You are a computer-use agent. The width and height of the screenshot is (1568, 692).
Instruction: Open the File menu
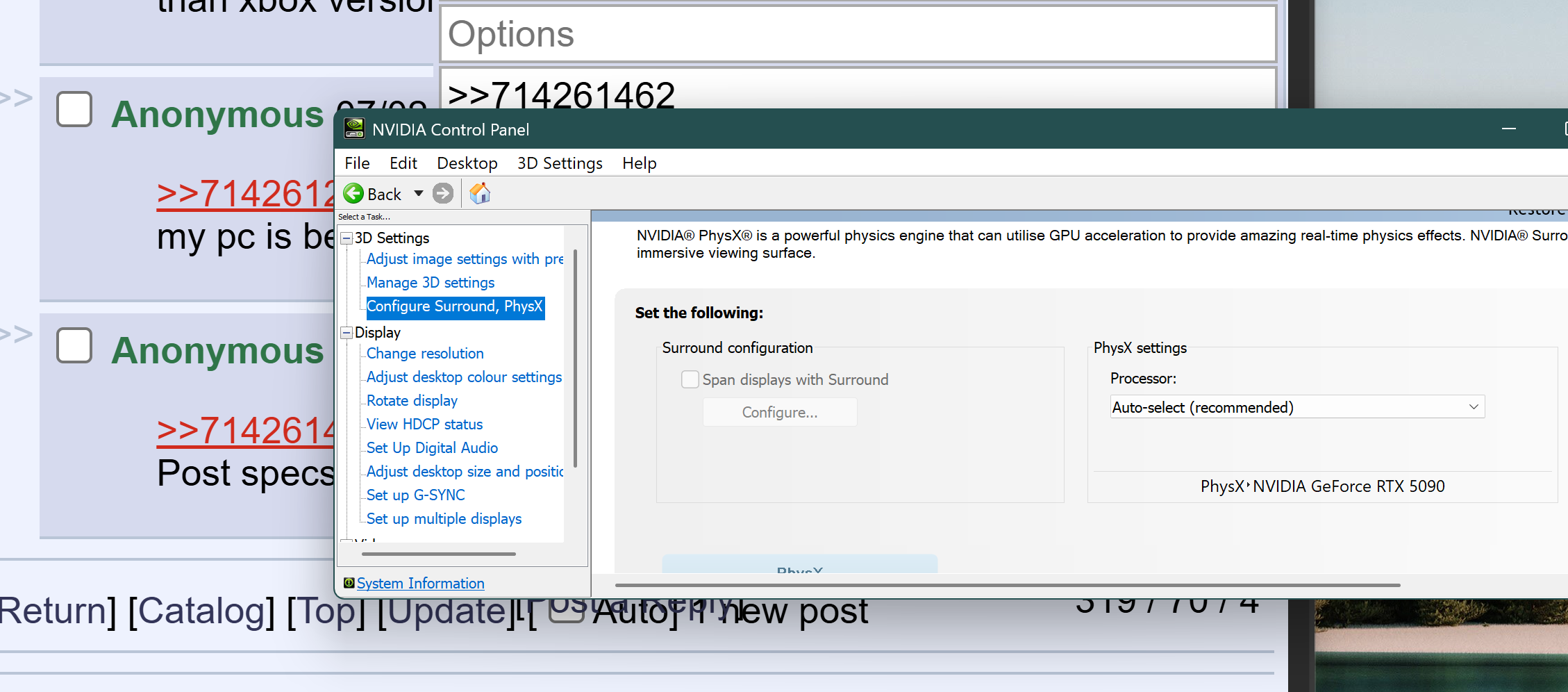click(x=357, y=163)
